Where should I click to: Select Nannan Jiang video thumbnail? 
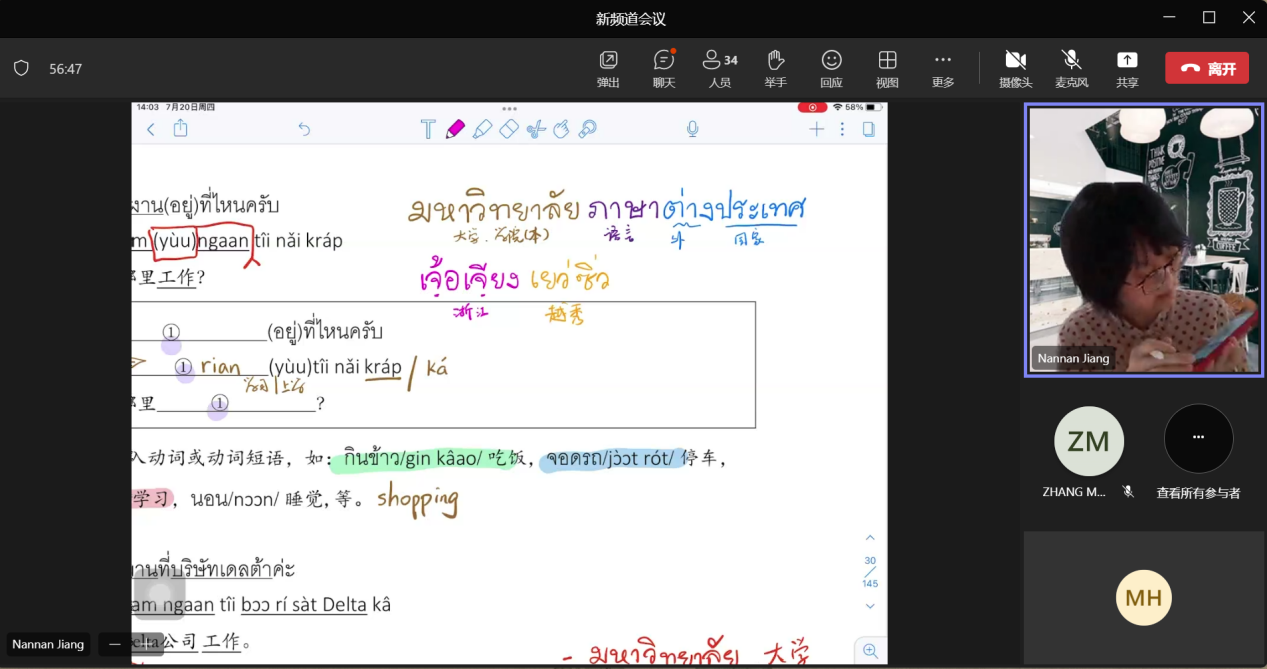1144,240
